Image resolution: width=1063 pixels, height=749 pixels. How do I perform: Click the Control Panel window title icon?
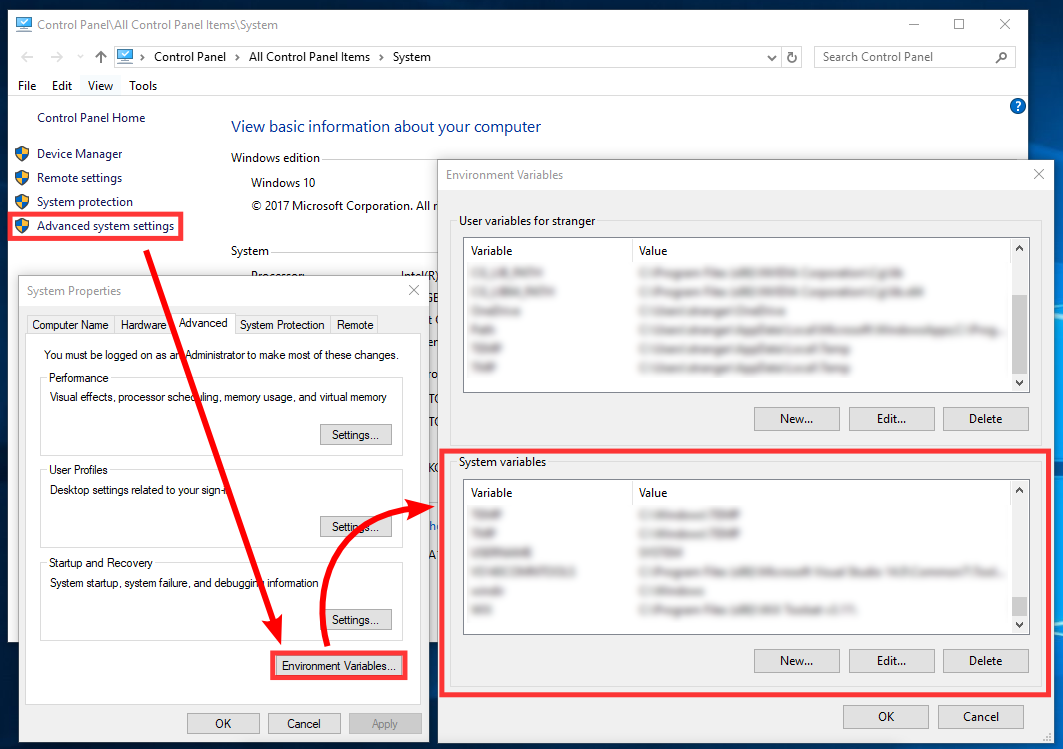click(24, 24)
